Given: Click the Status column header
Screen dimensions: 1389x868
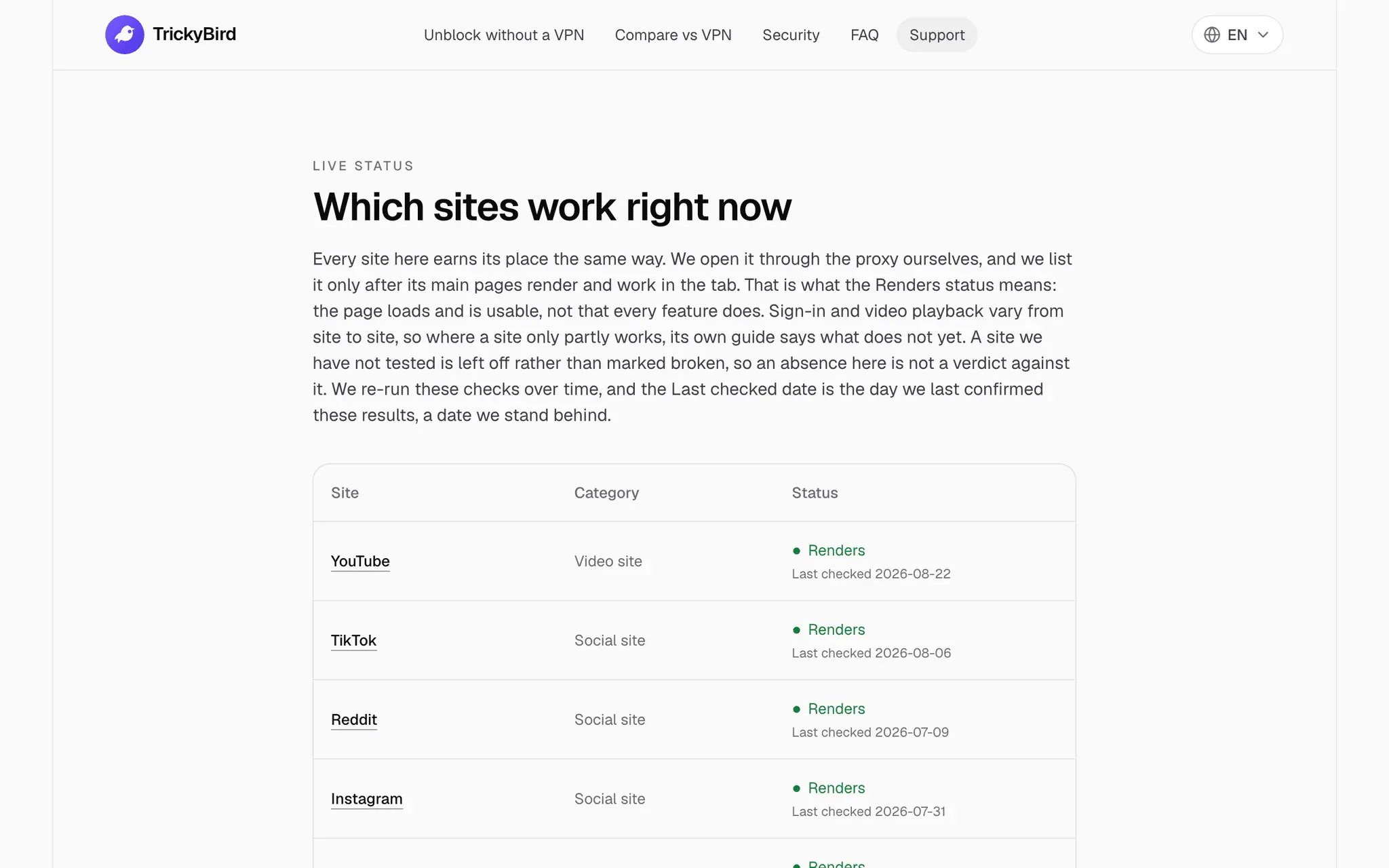Looking at the screenshot, I should click(x=815, y=493).
